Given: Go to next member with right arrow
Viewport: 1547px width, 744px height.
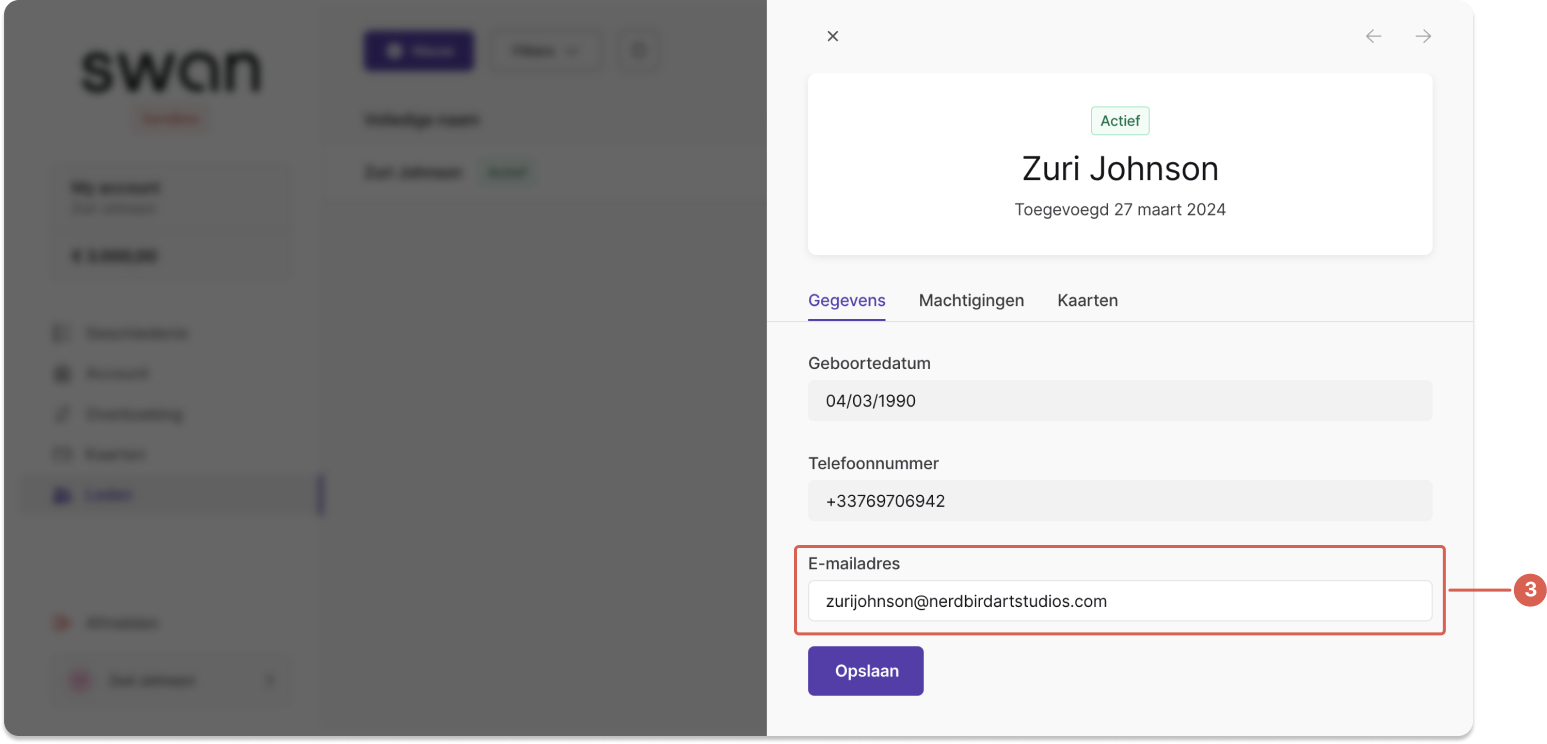Looking at the screenshot, I should 1423,36.
